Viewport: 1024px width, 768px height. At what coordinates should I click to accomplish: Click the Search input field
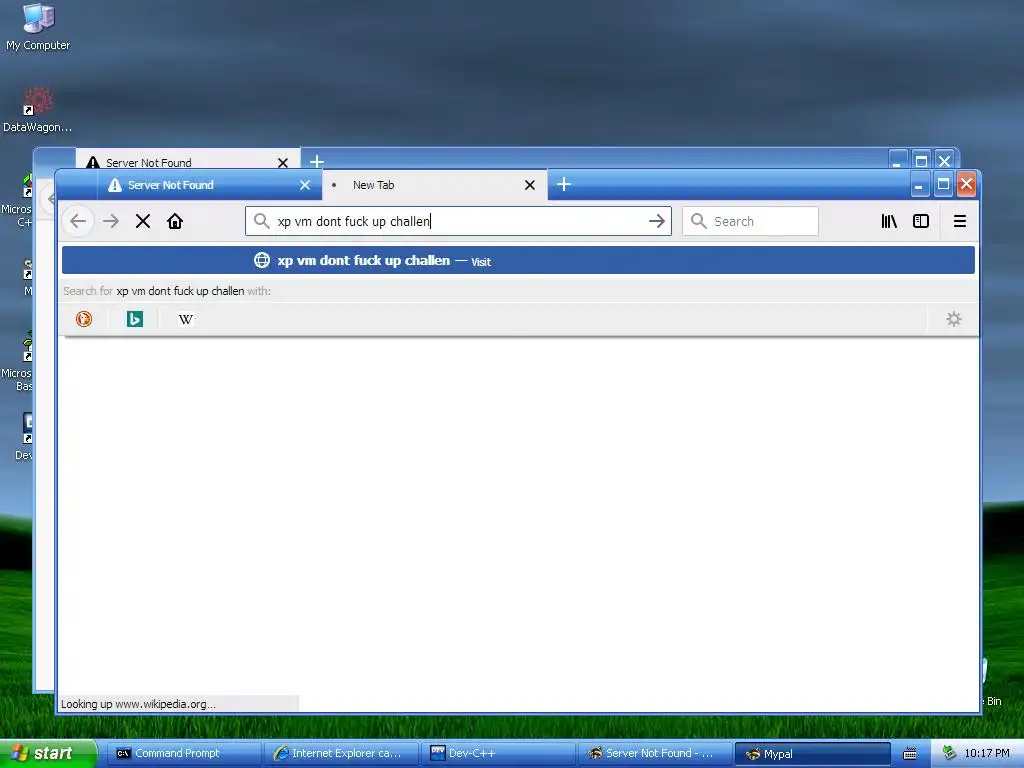[x=750, y=221]
